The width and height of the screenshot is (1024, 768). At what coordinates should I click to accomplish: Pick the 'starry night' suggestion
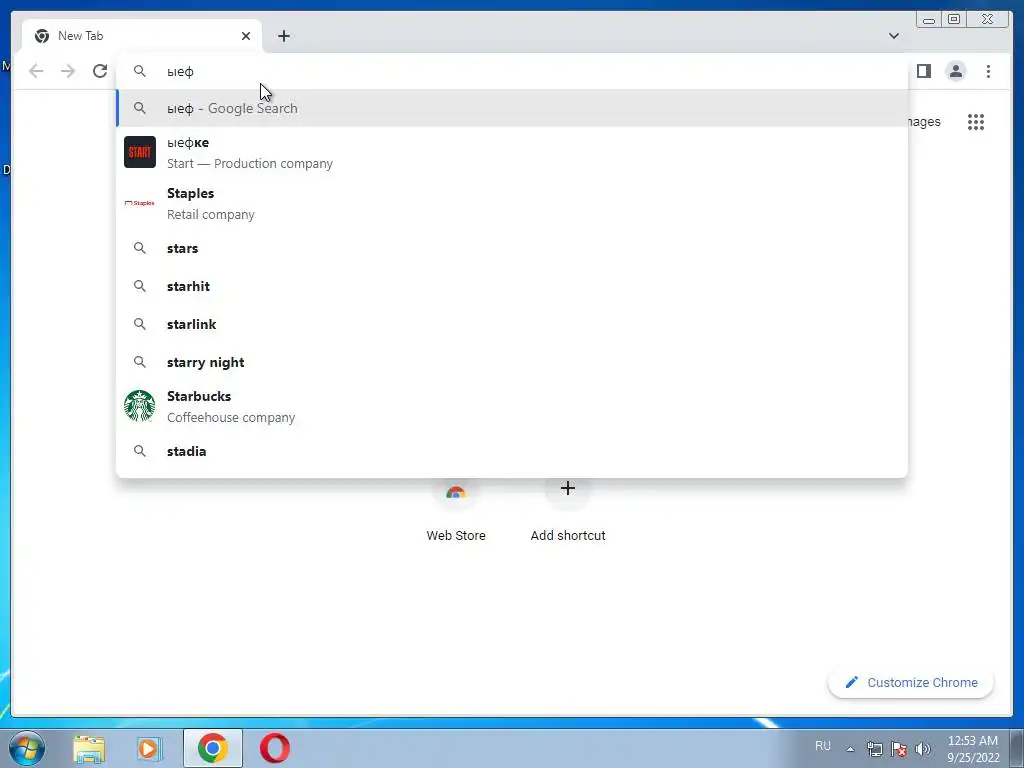[x=512, y=362]
